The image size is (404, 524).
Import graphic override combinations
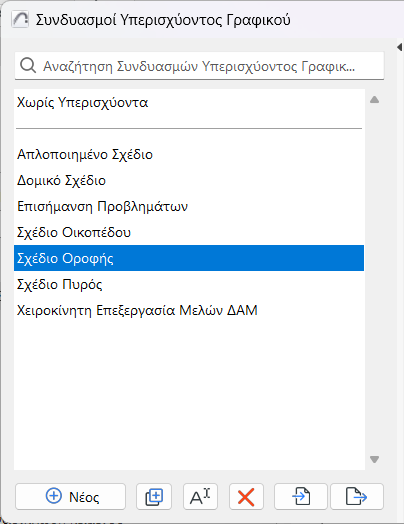pos(301,496)
